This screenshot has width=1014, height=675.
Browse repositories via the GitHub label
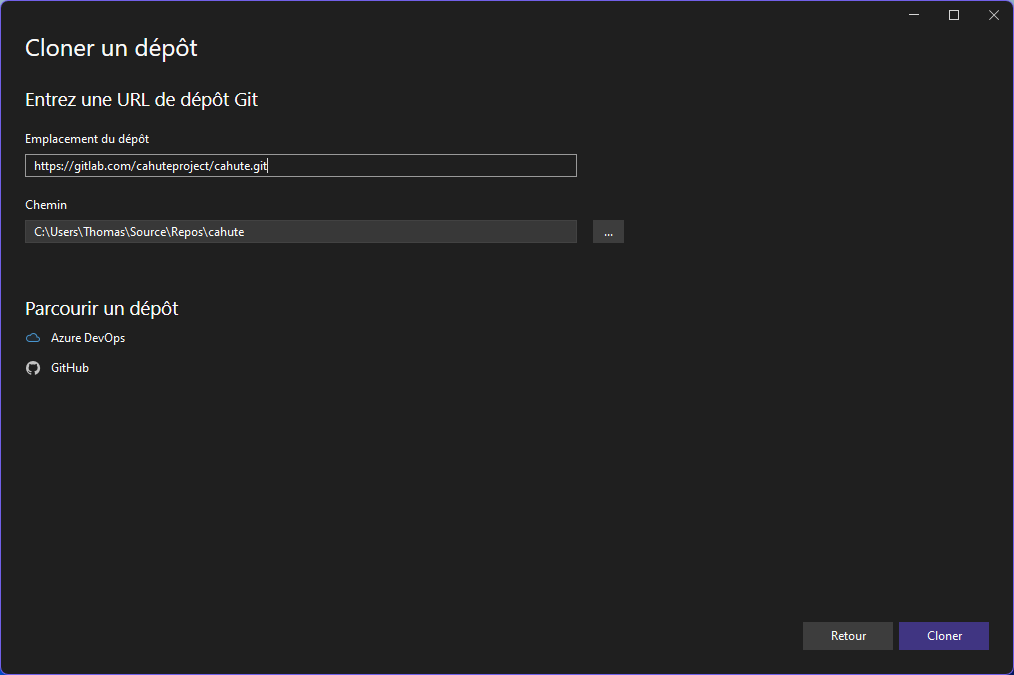pos(70,368)
